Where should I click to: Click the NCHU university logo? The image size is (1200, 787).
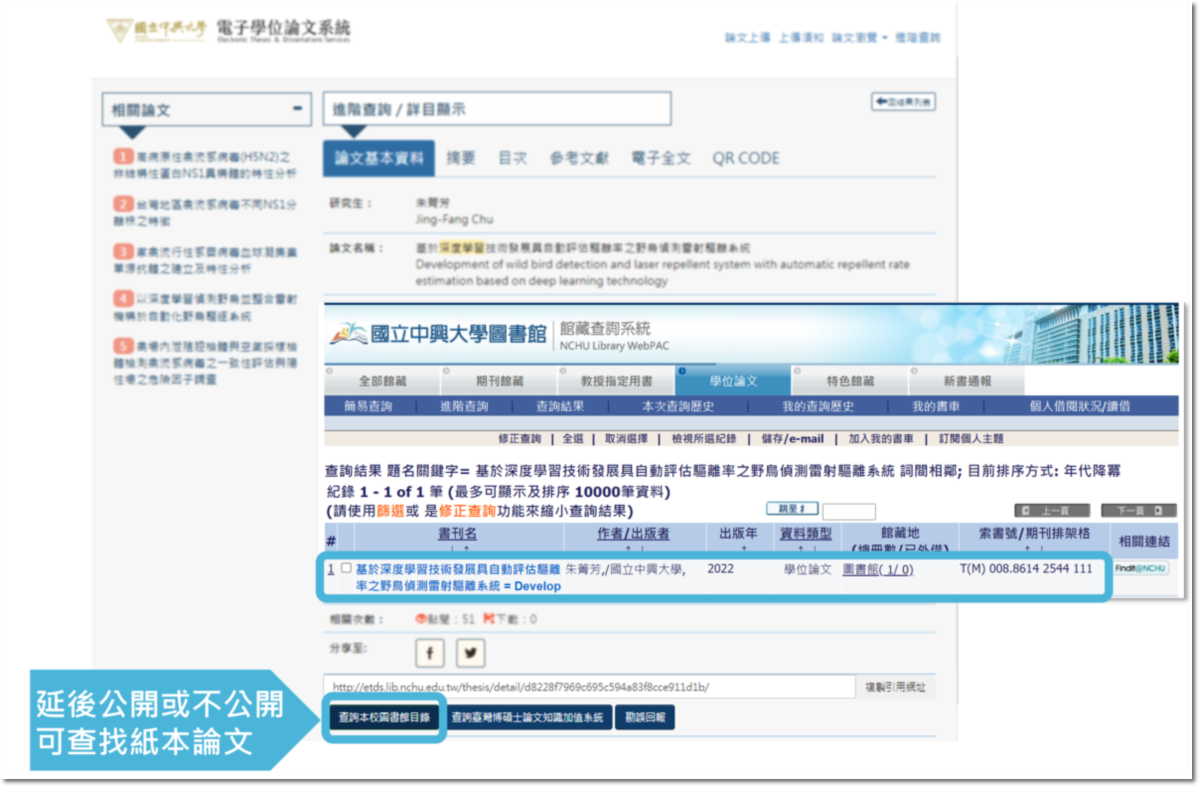[x=156, y=30]
